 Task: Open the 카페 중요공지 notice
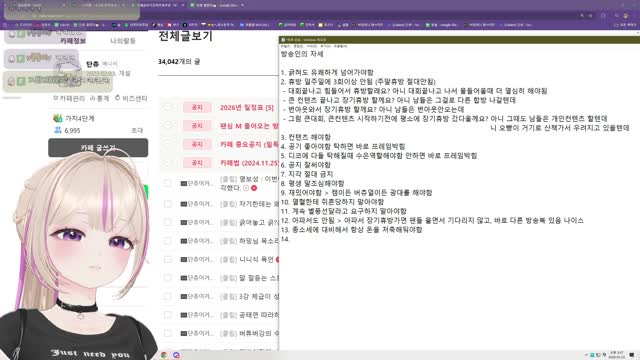tap(249, 144)
